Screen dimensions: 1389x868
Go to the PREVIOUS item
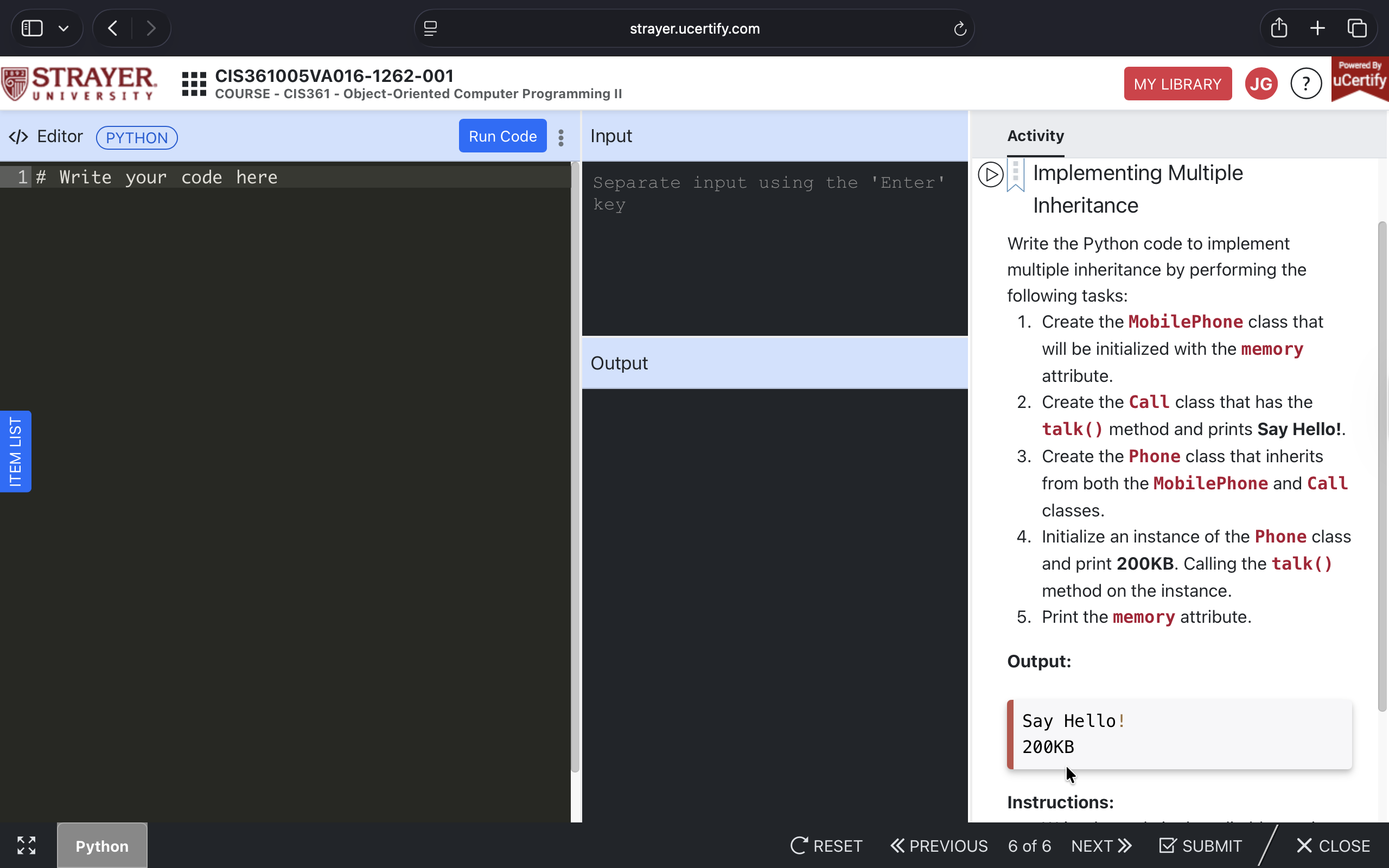tap(939, 846)
